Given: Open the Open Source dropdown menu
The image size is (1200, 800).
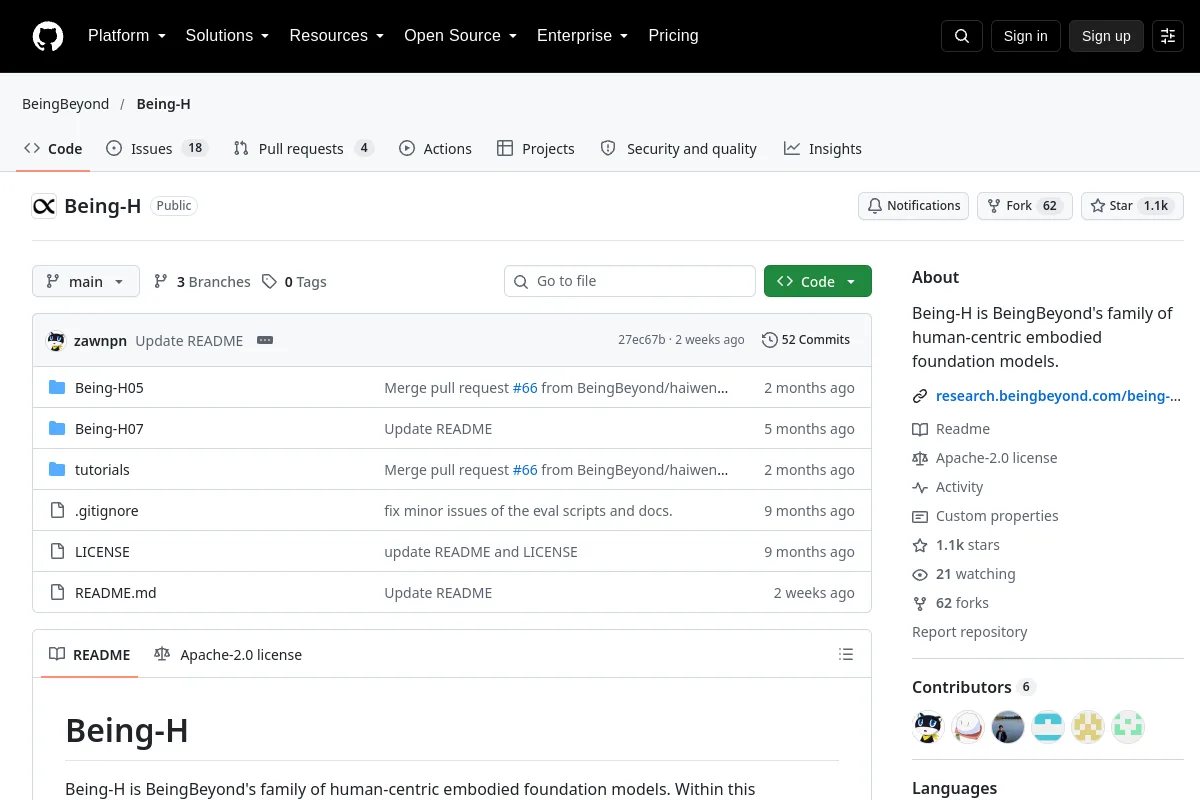Looking at the screenshot, I should [x=461, y=36].
